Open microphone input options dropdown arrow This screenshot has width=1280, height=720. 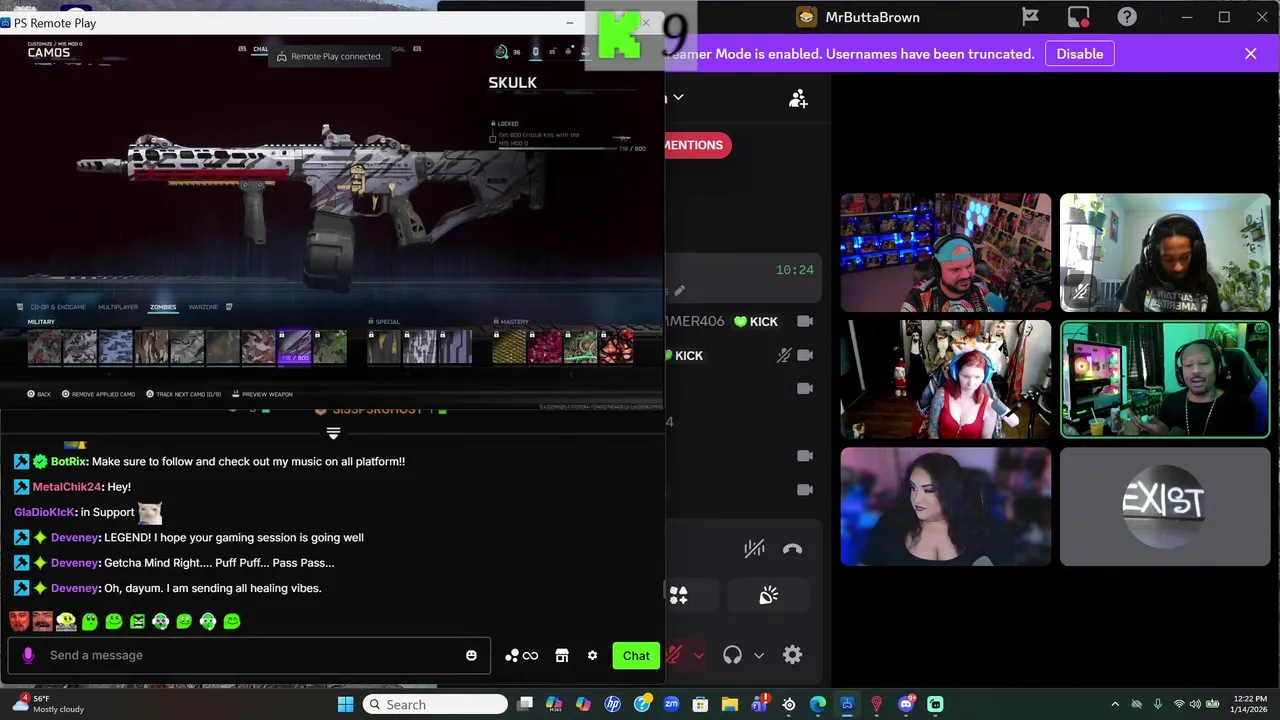point(699,655)
